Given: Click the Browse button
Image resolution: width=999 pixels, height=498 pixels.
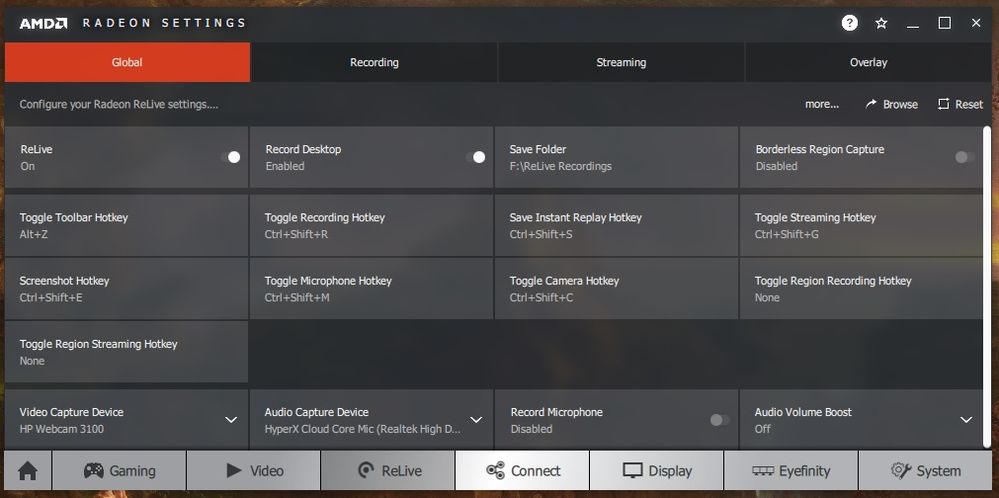Looking at the screenshot, I should click(891, 104).
